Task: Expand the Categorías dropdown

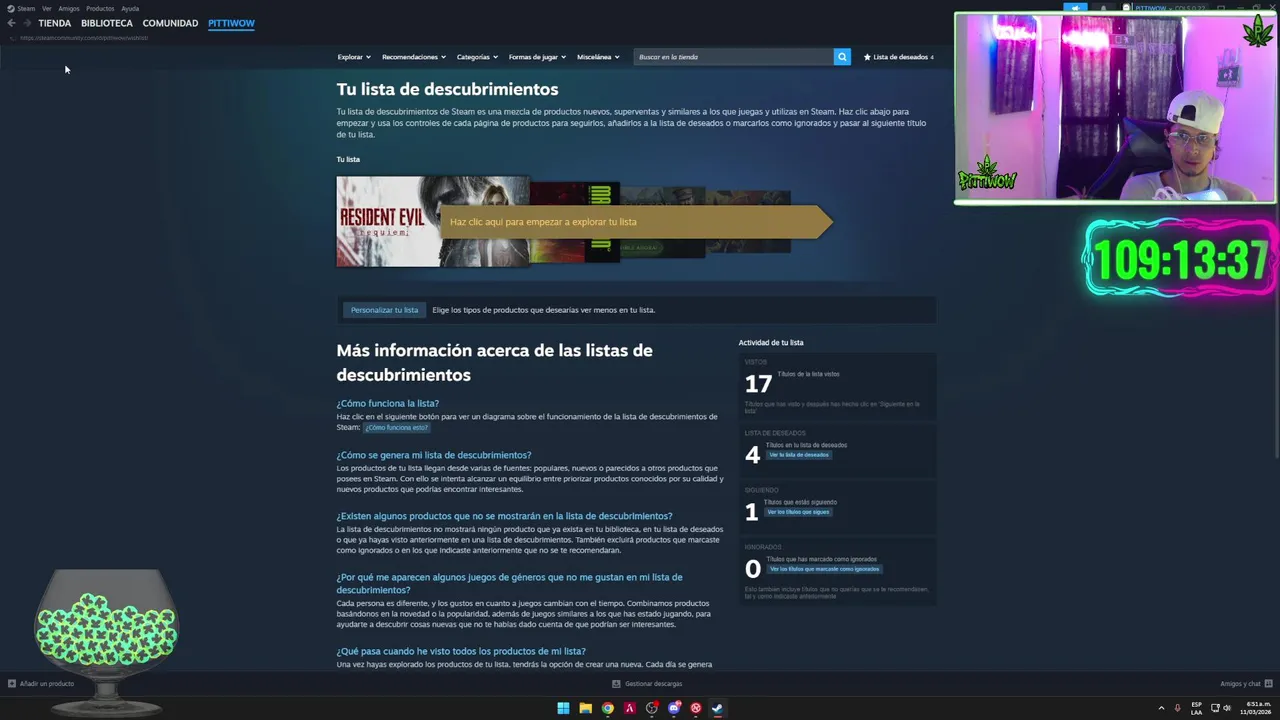Action: coord(477,57)
